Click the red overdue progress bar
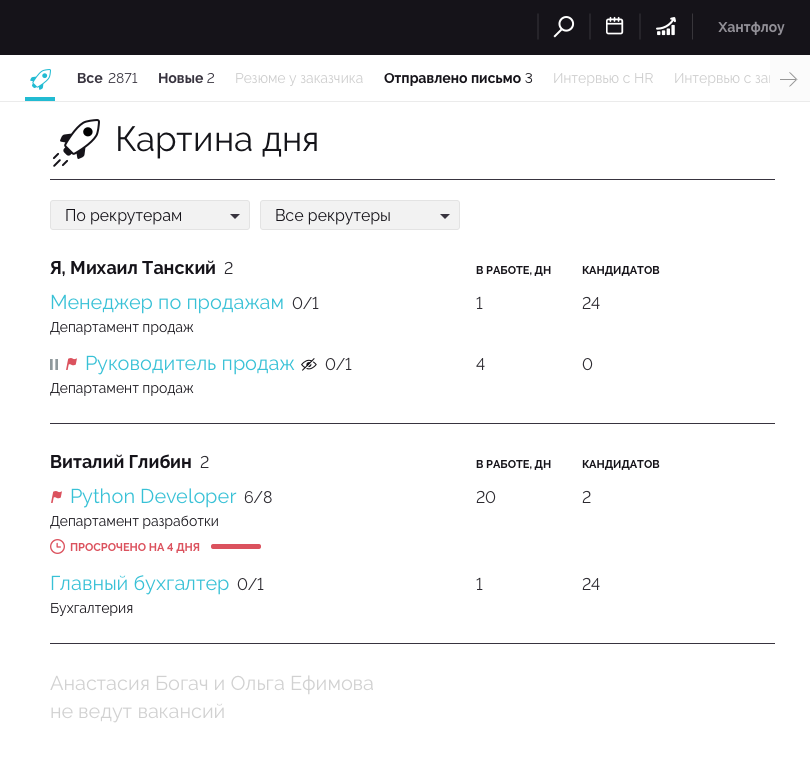 (236, 547)
